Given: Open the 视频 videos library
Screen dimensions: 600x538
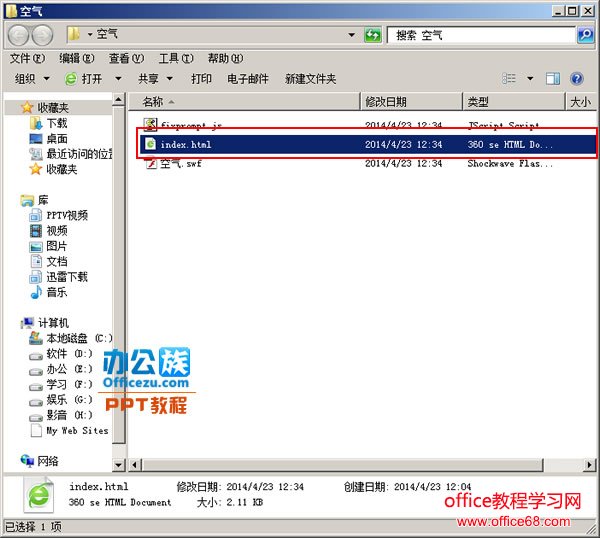Looking at the screenshot, I should click(x=49, y=231).
